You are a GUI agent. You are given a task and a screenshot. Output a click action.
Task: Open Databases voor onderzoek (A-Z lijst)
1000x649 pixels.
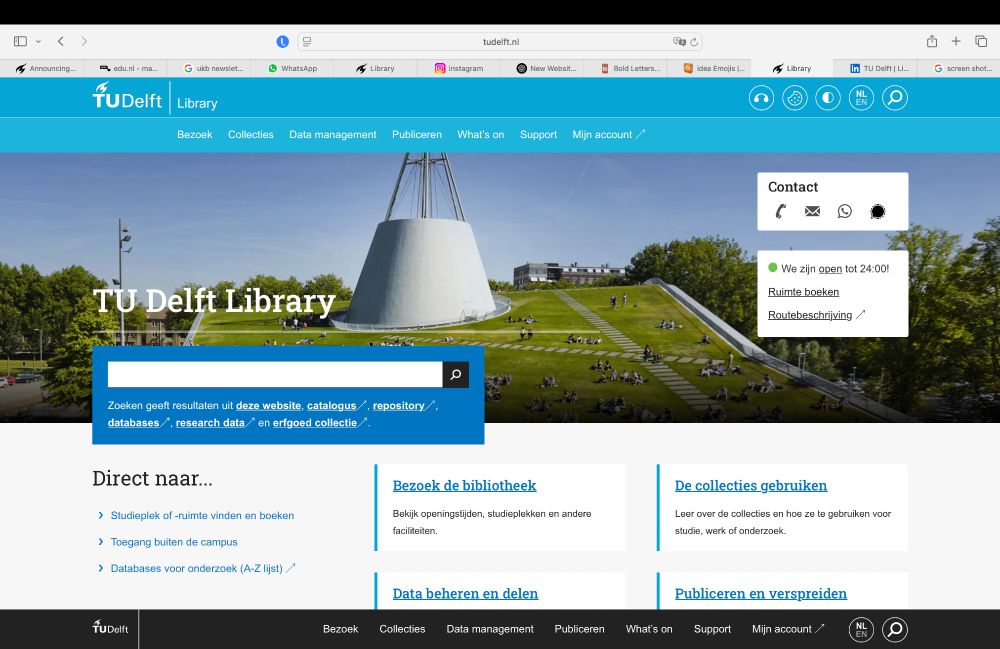coord(203,568)
